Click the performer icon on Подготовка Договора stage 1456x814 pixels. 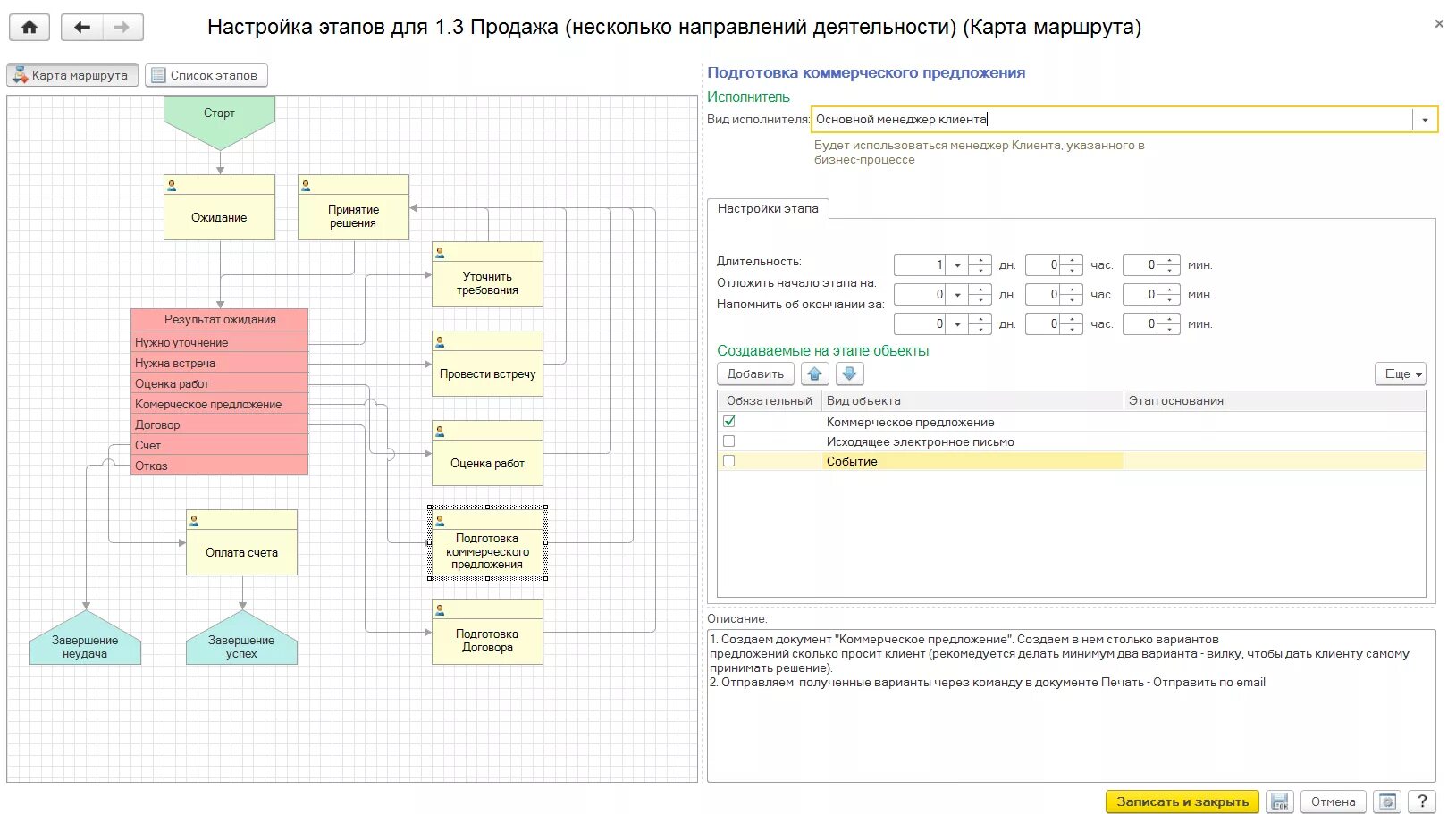(x=440, y=610)
